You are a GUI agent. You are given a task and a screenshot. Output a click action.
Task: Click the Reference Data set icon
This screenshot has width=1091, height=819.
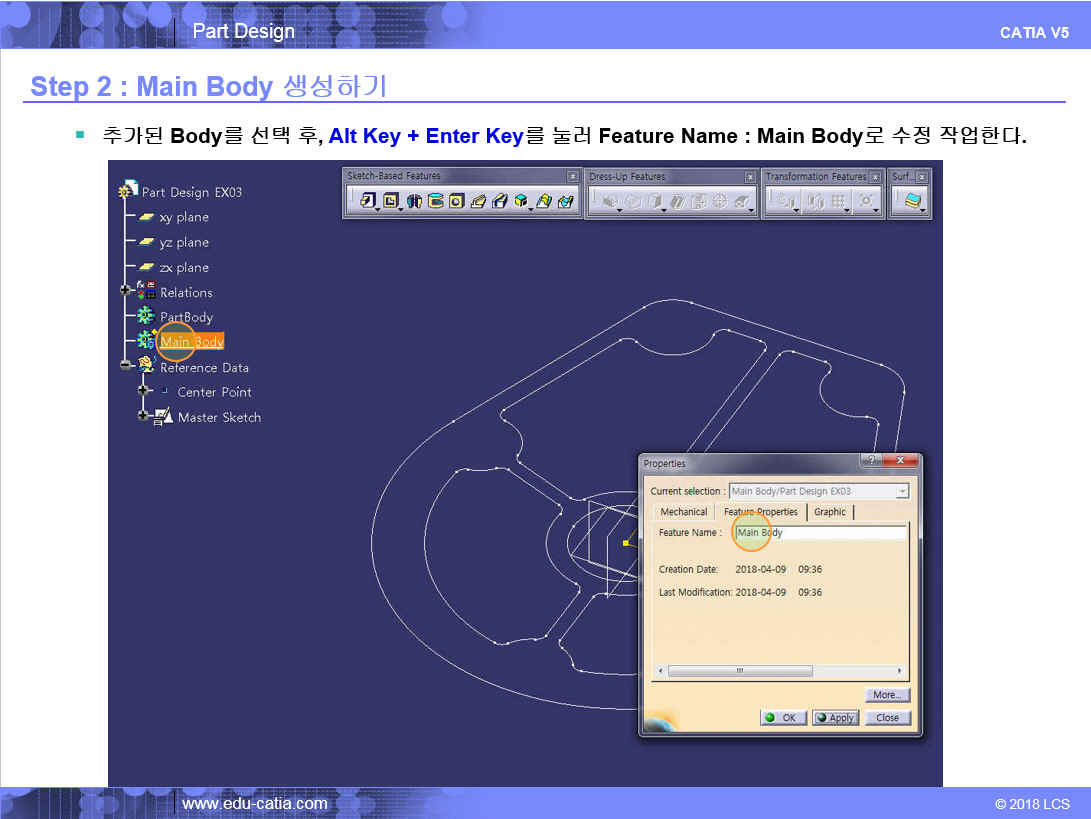pyautogui.click(x=145, y=364)
